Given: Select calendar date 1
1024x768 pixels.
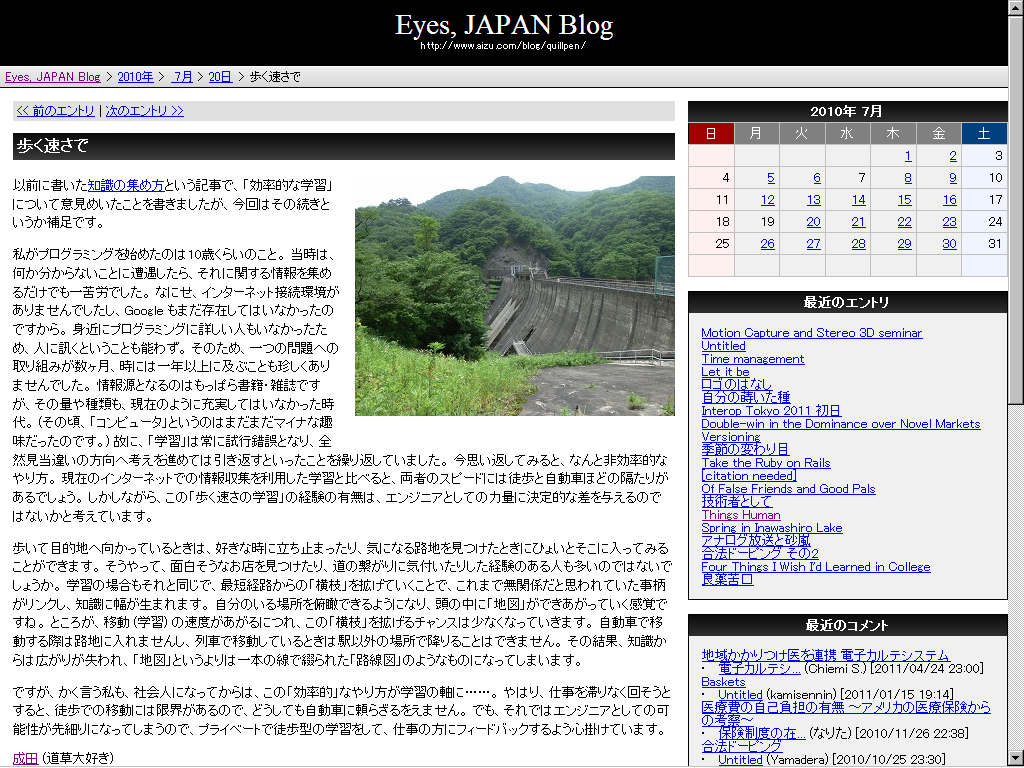Looking at the screenshot, I should pos(908,155).
